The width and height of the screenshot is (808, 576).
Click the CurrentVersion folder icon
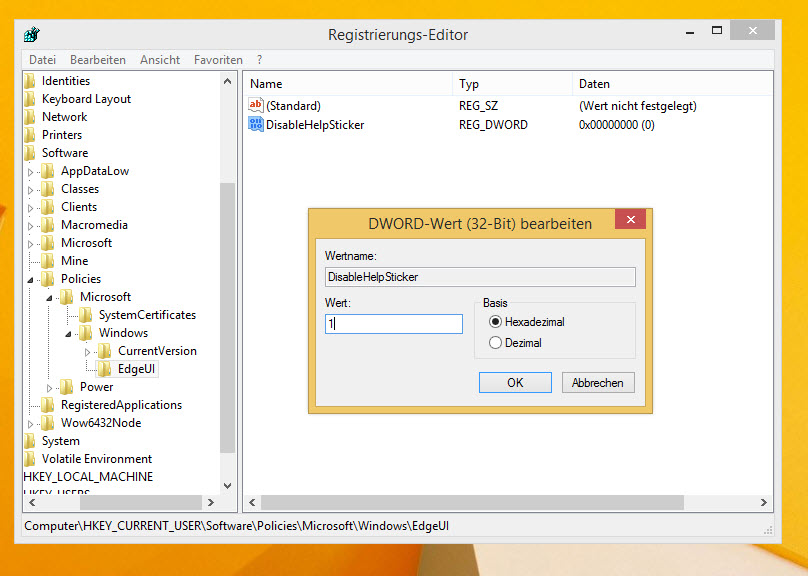click(x=105, y=350)
